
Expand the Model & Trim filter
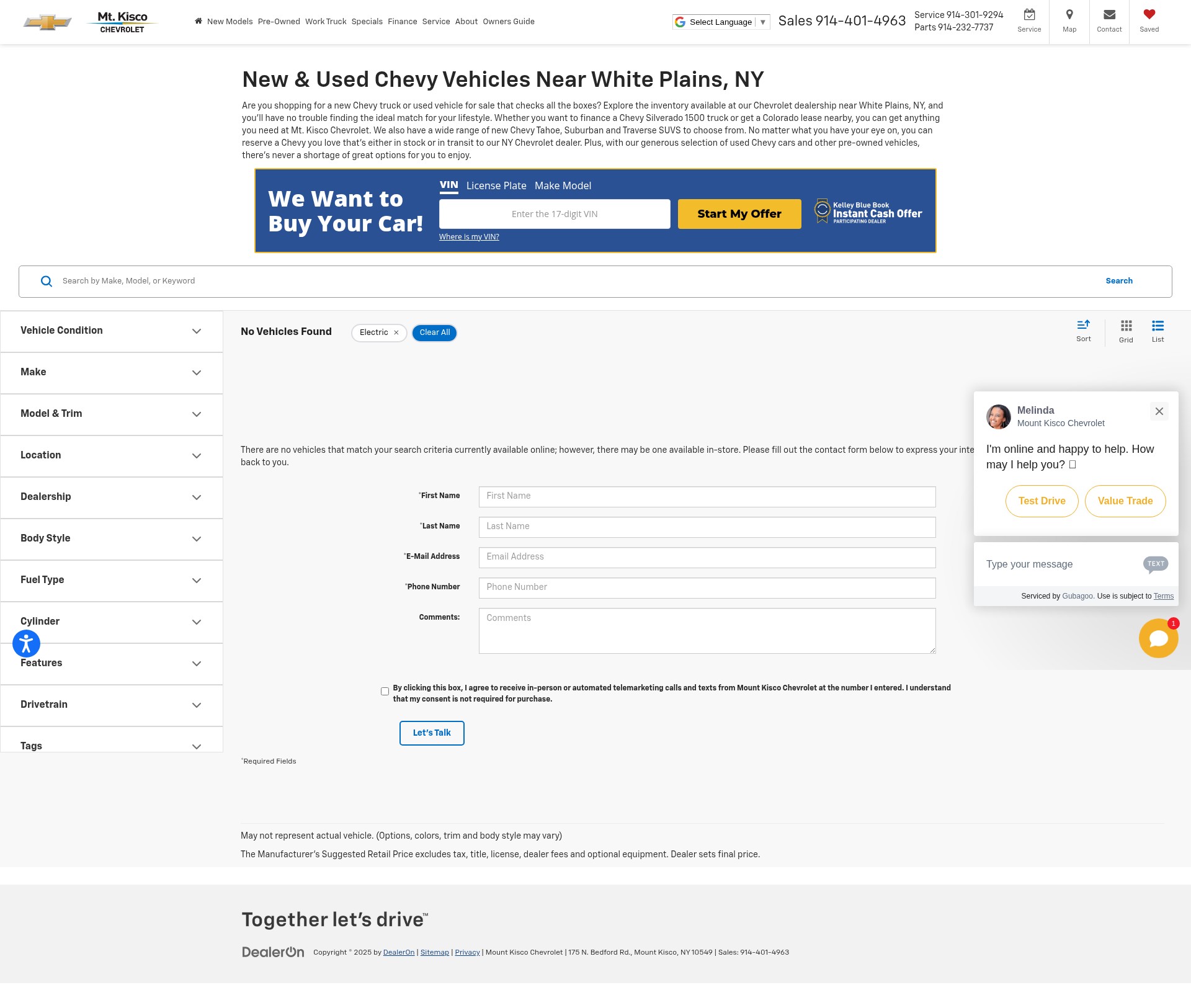point(112,414)
